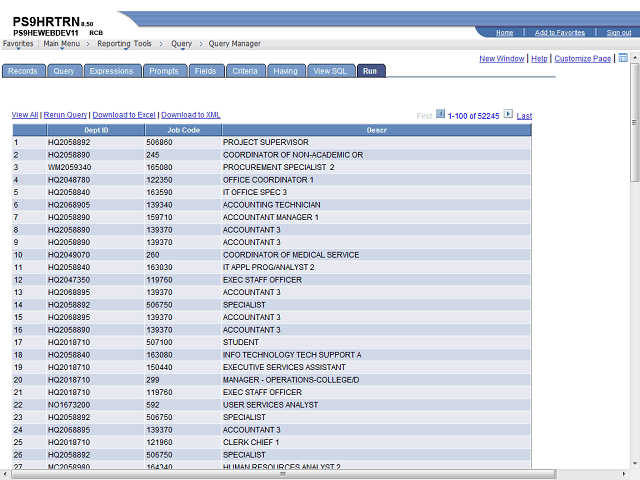Select the ACCOUNTING TECHNICIAN cell
Image resolution: width=640 pixels, height=480 pixels.
coord(376,205)
